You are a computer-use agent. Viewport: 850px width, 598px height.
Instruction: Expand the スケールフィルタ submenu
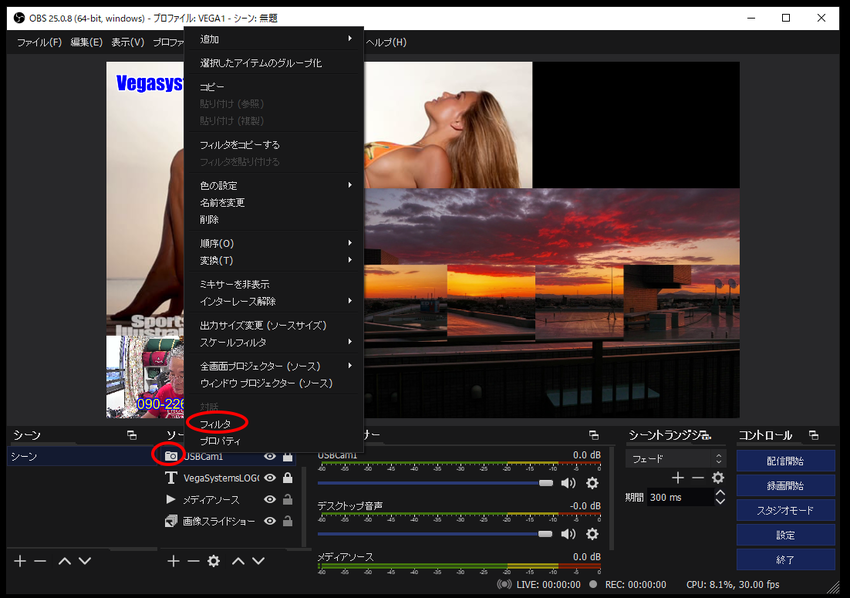tap(274, 343)
